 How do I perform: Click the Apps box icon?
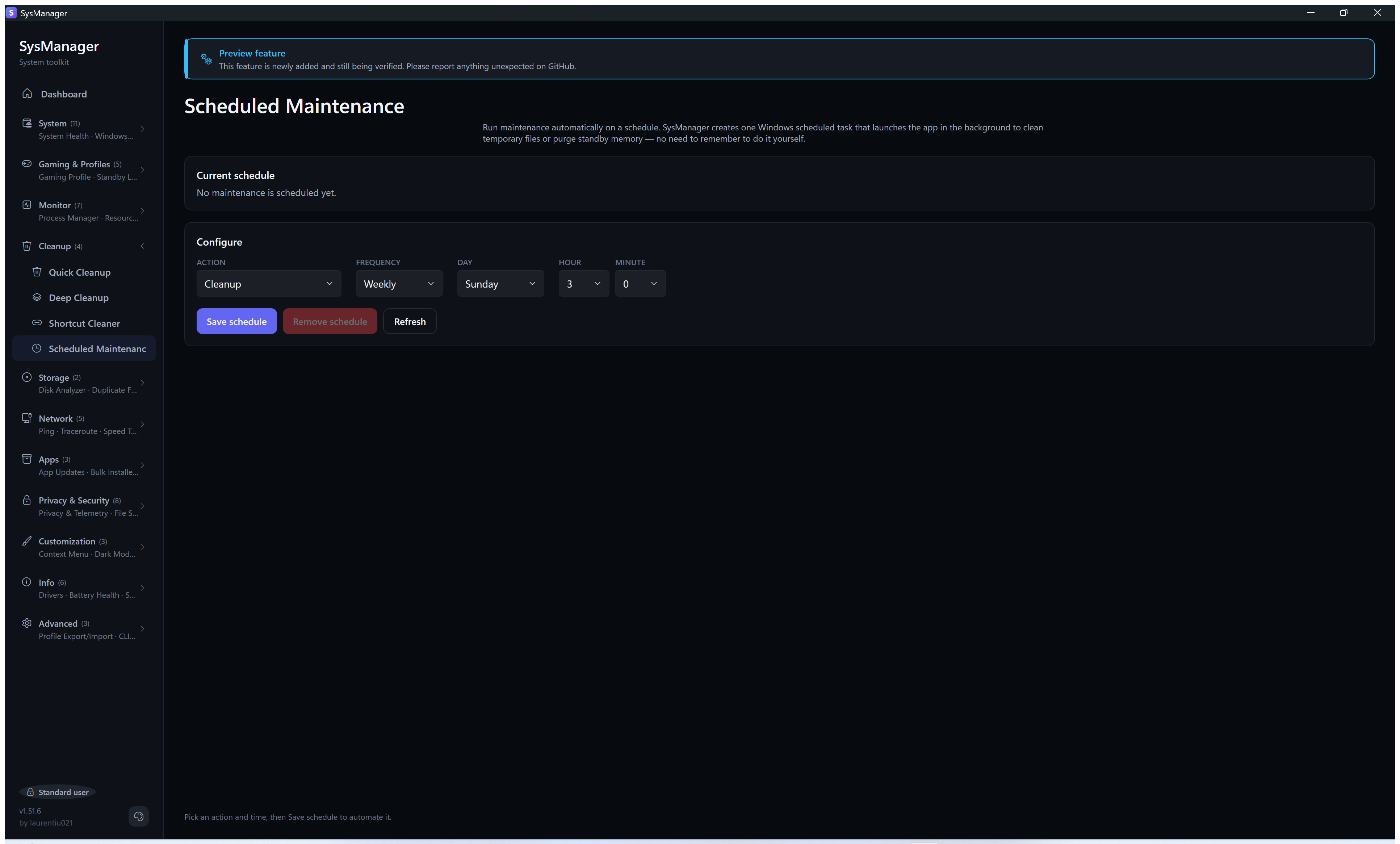[27, 459]
